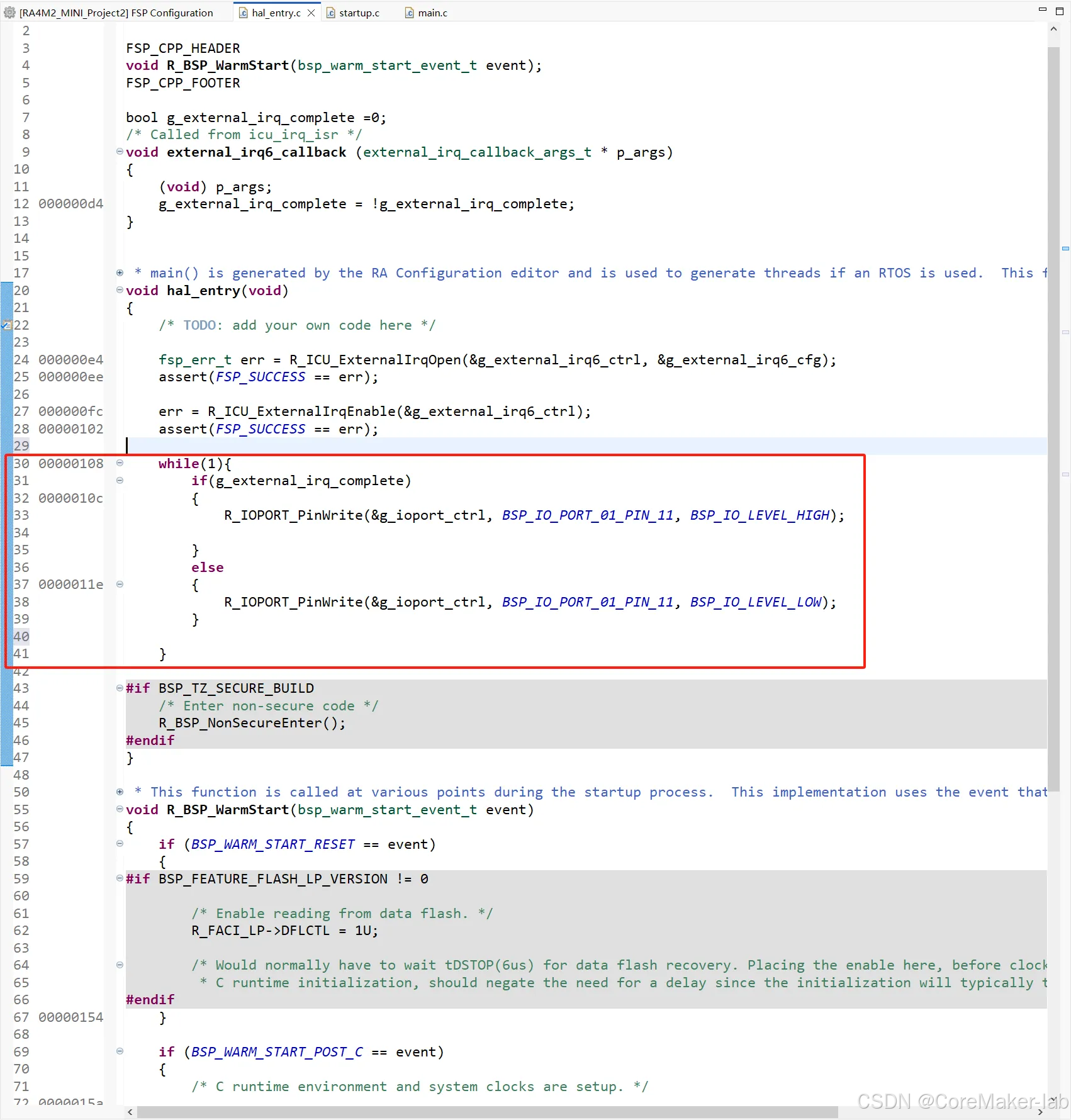Click BSP_IO_LEVEL_LOW constant
The image size is (1071, 1120).
(x=756, y=602)
